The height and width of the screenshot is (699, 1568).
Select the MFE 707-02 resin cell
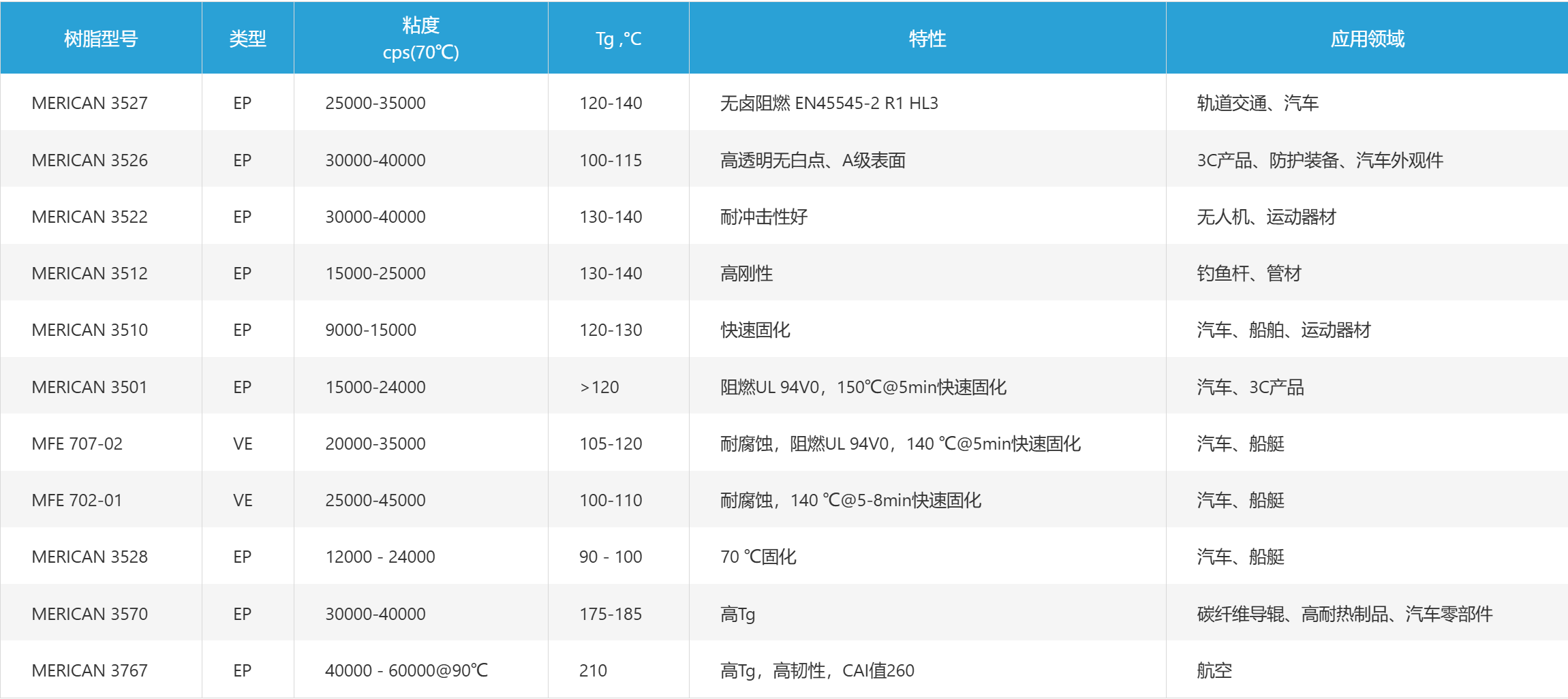coord(77,444)
